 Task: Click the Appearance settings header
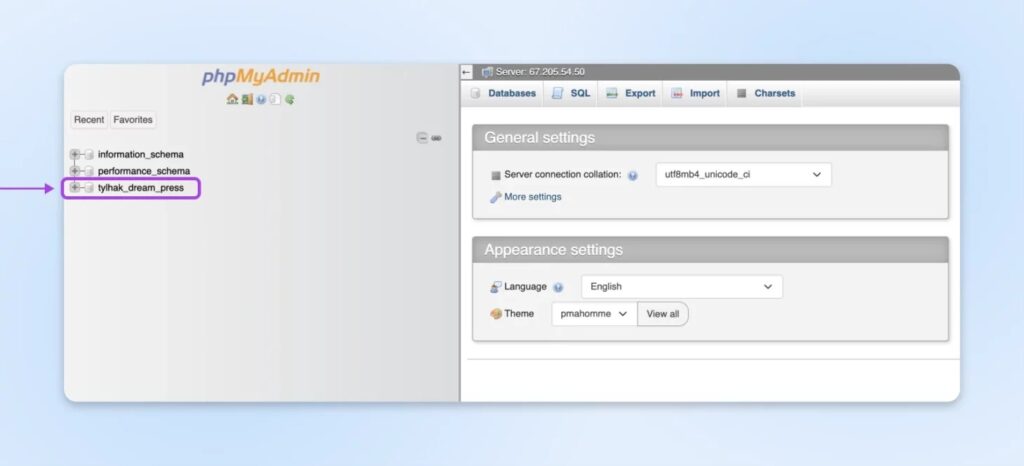tap(710, 250)
